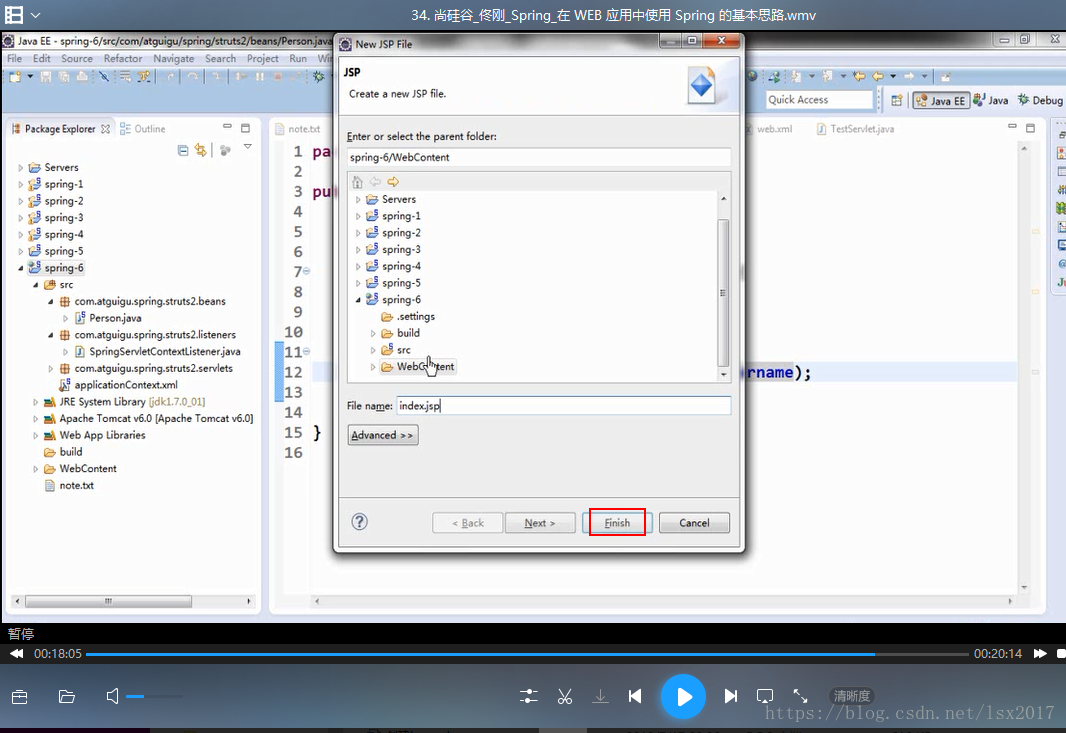Screen dimensions: 1066x733
Task: Click the Cancel button in dialog
Action: [x=694, y=523]
